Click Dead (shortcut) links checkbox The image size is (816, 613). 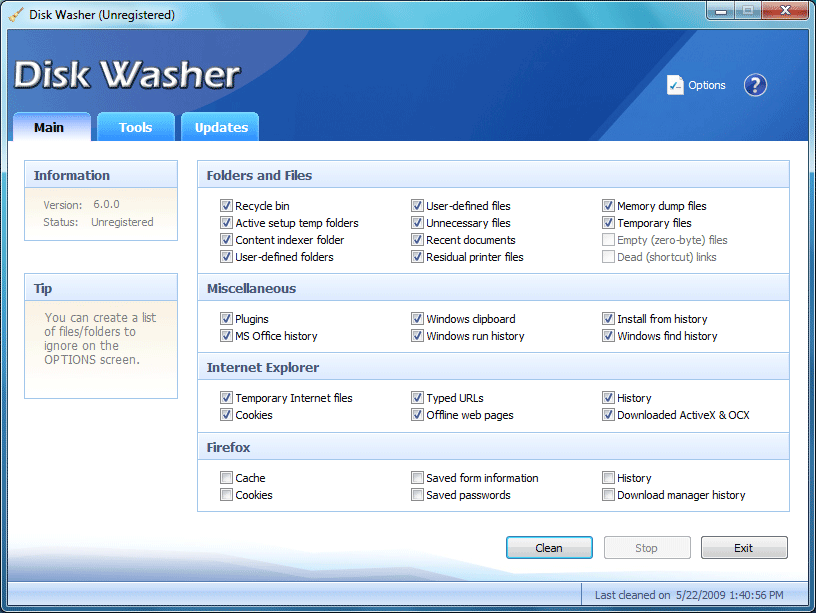click(608, 257)
